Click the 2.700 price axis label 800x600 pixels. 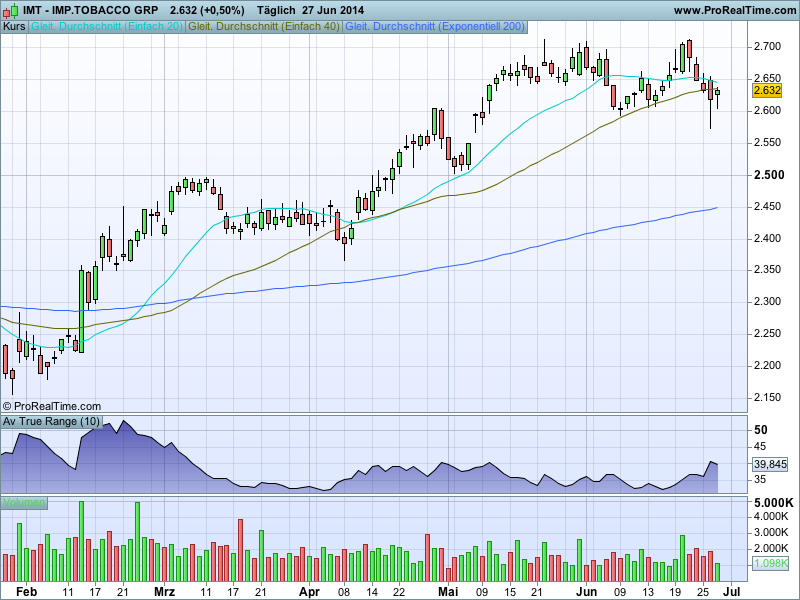767,47
